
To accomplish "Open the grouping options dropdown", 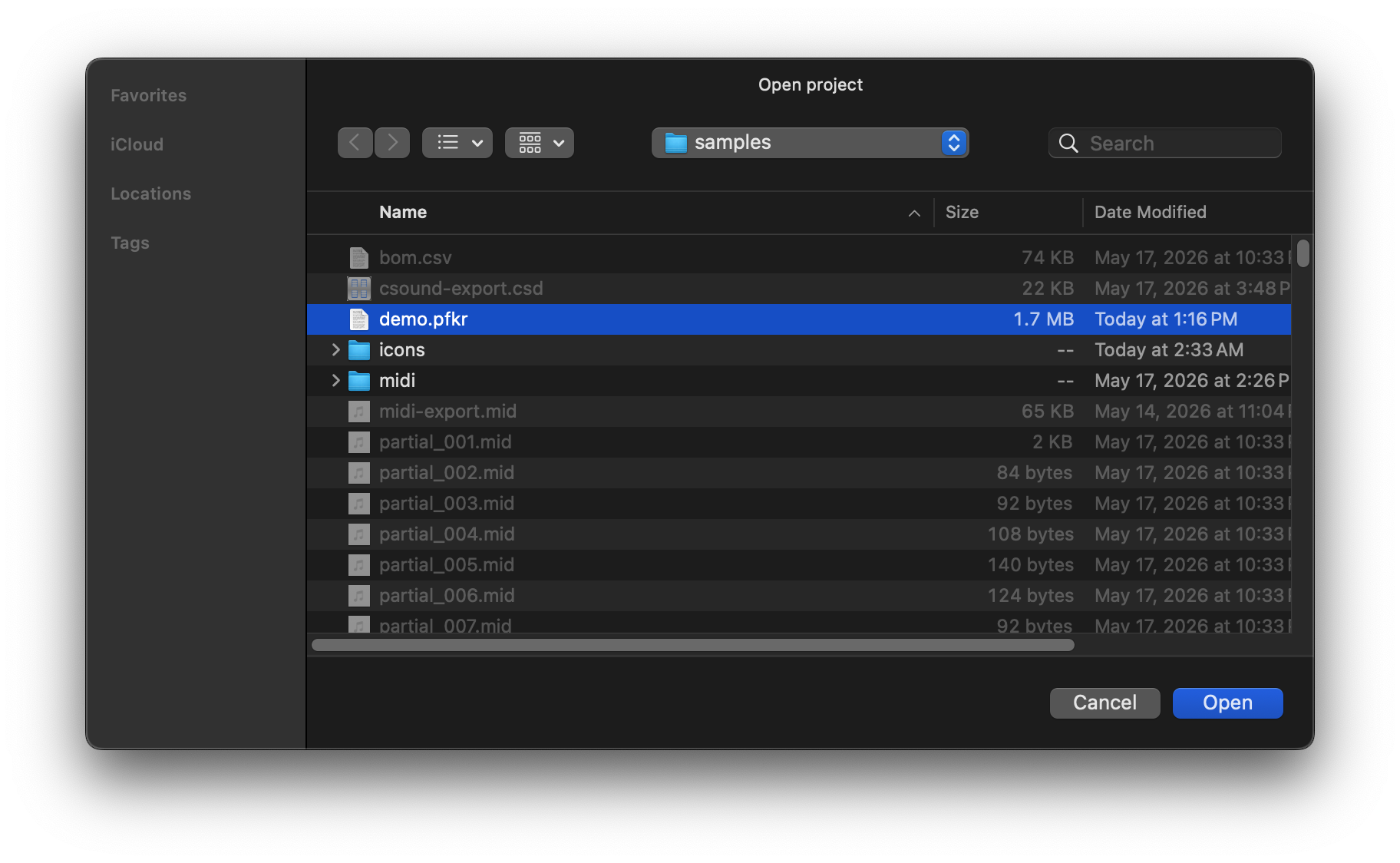I will pyautogui.click(x=540, y=143).
